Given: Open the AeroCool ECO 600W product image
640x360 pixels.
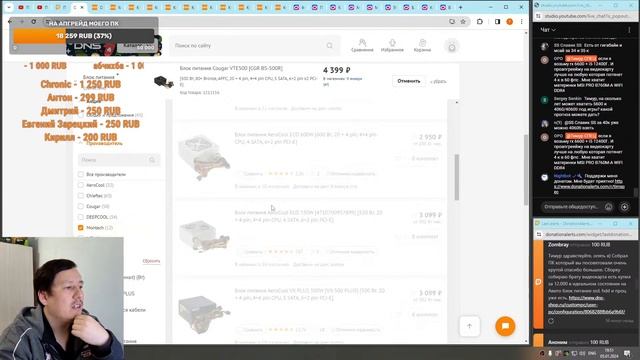Looking at the screenshot, I should coord(204,157).
